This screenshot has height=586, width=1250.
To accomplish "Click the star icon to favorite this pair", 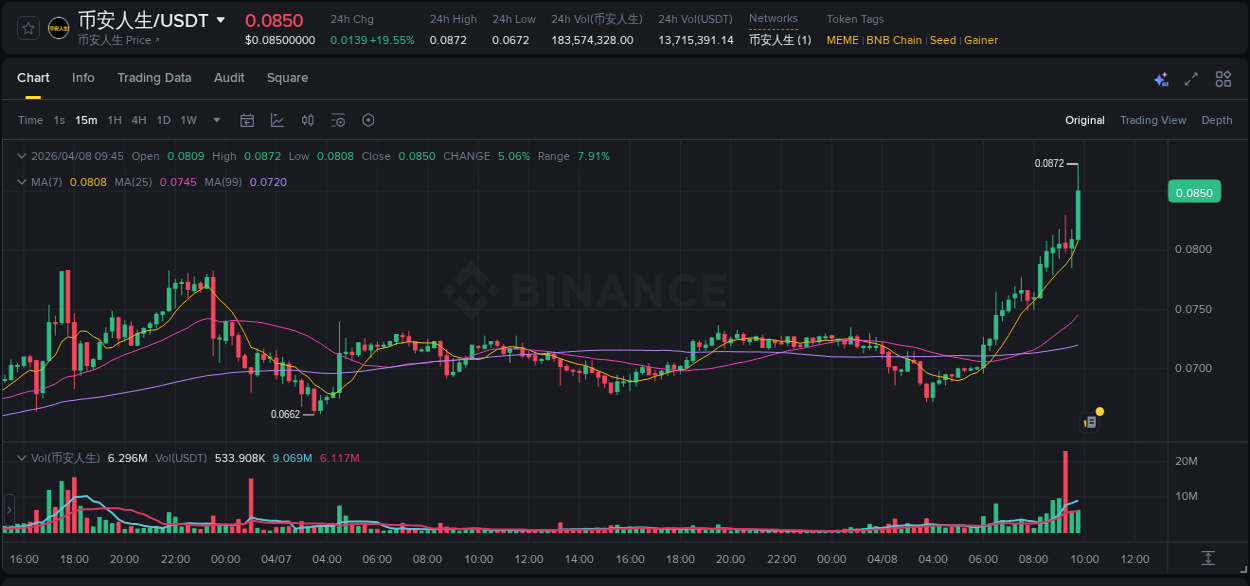I will point(27,27).
